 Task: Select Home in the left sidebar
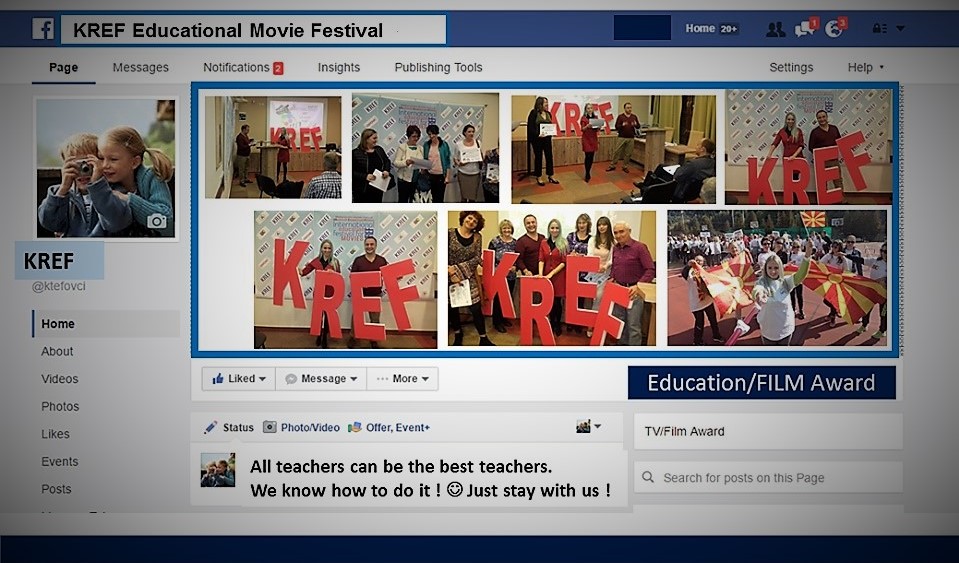[106, 324]
